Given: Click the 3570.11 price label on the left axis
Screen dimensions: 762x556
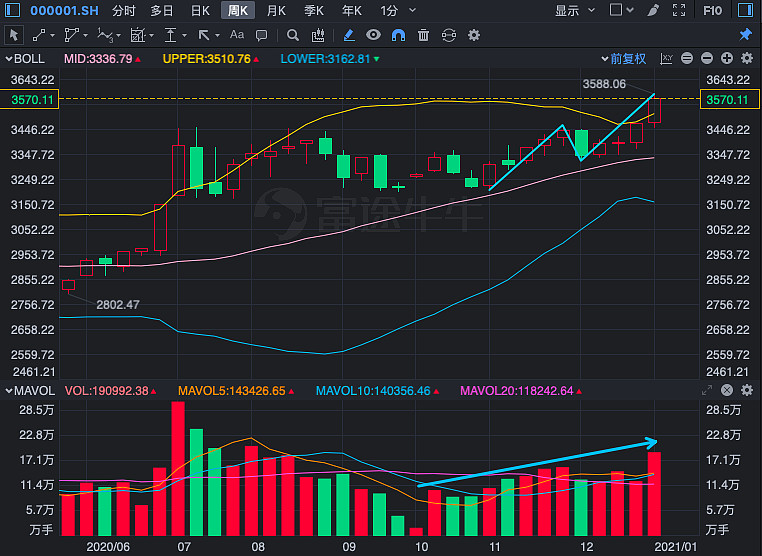Looking at the screenshot, I should 30,100.
